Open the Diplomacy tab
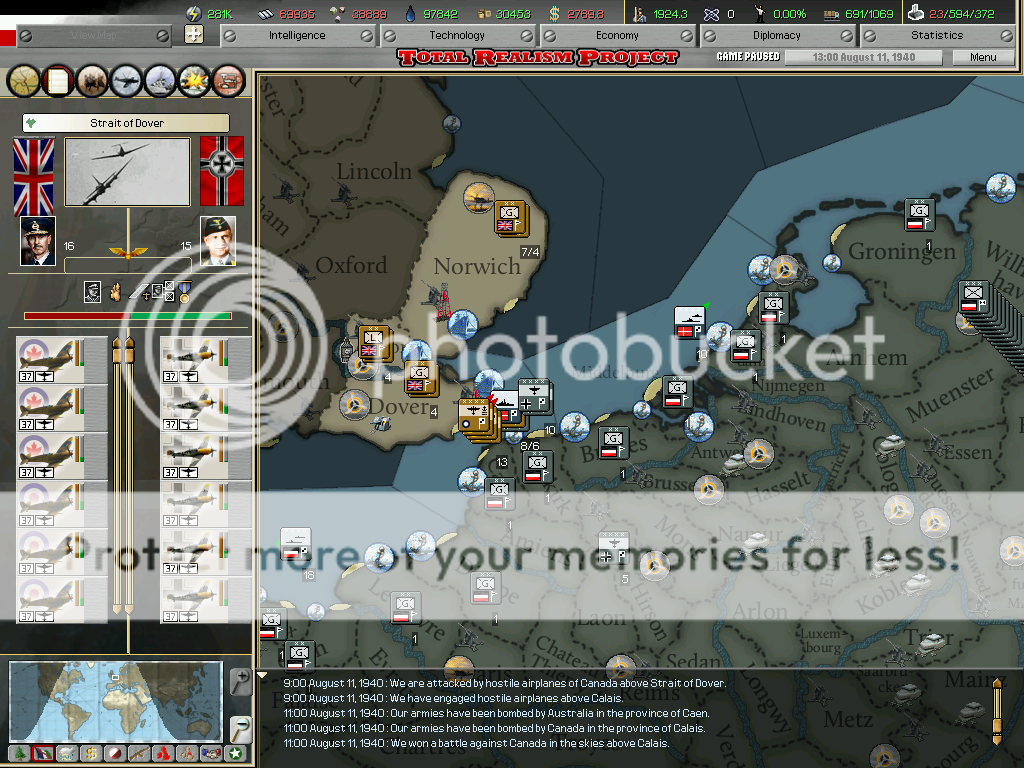Screen dimensions: 1024x768 click(776, 35)
